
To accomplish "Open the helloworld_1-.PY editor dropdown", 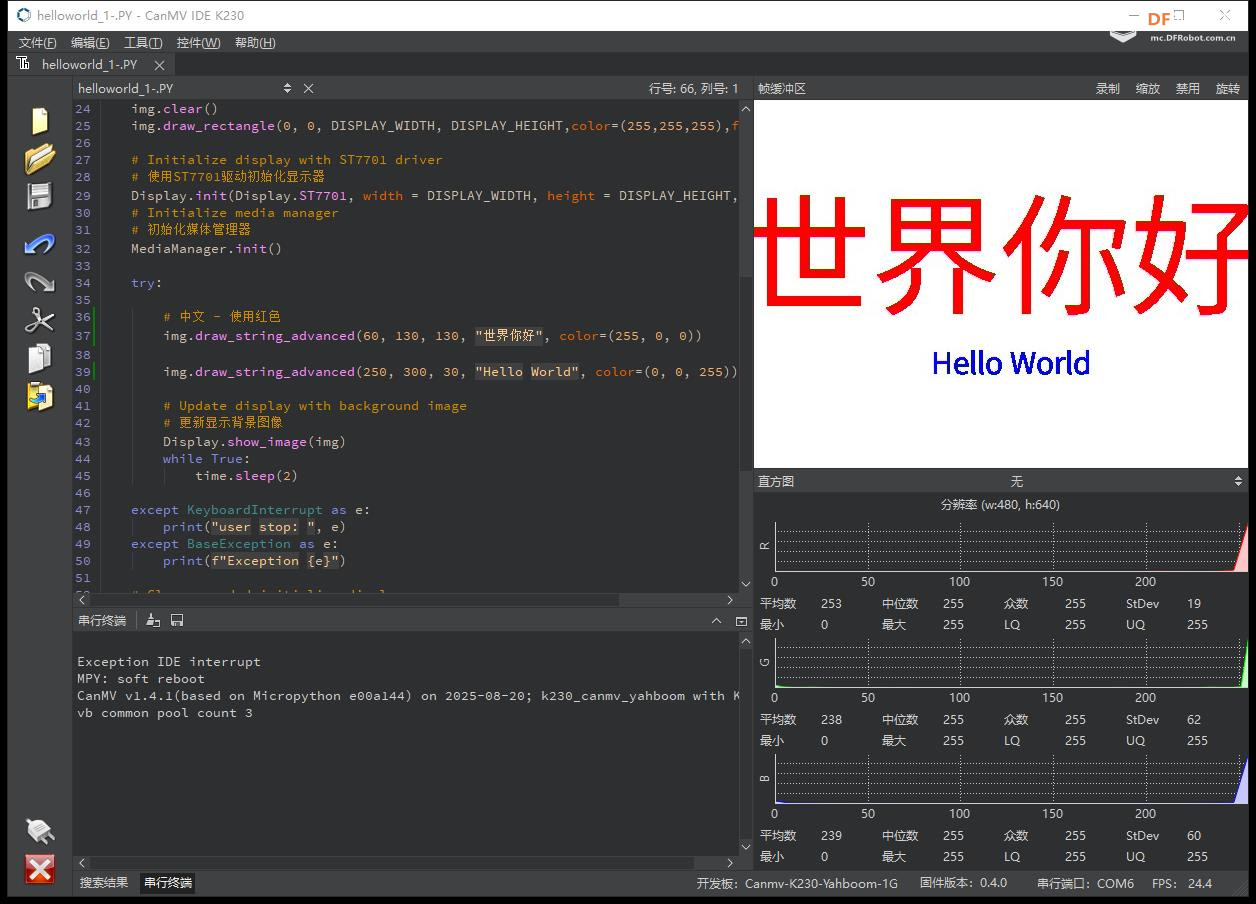I will (x=288, y=88).
